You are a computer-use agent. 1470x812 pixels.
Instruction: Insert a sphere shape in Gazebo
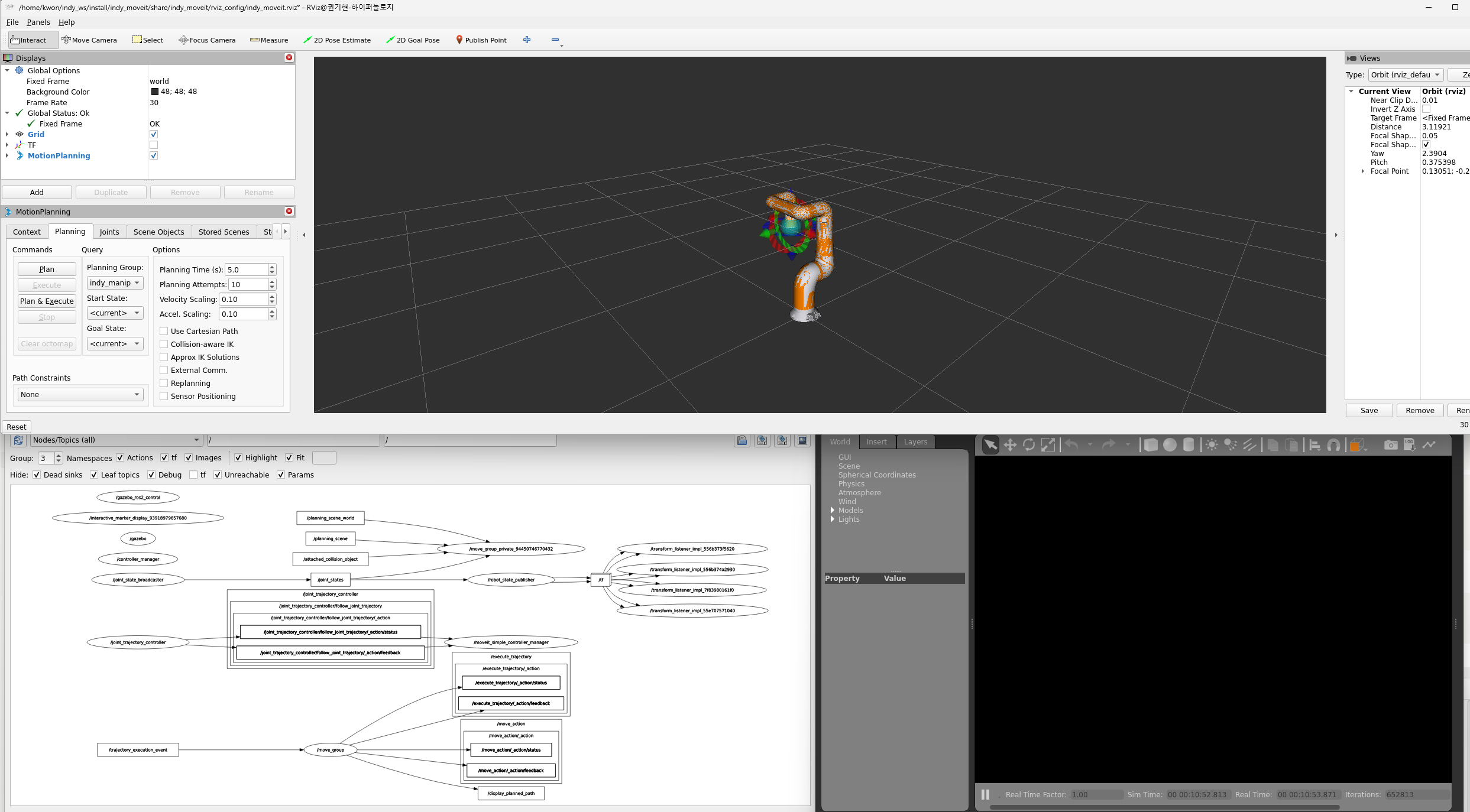point(1171,445)
